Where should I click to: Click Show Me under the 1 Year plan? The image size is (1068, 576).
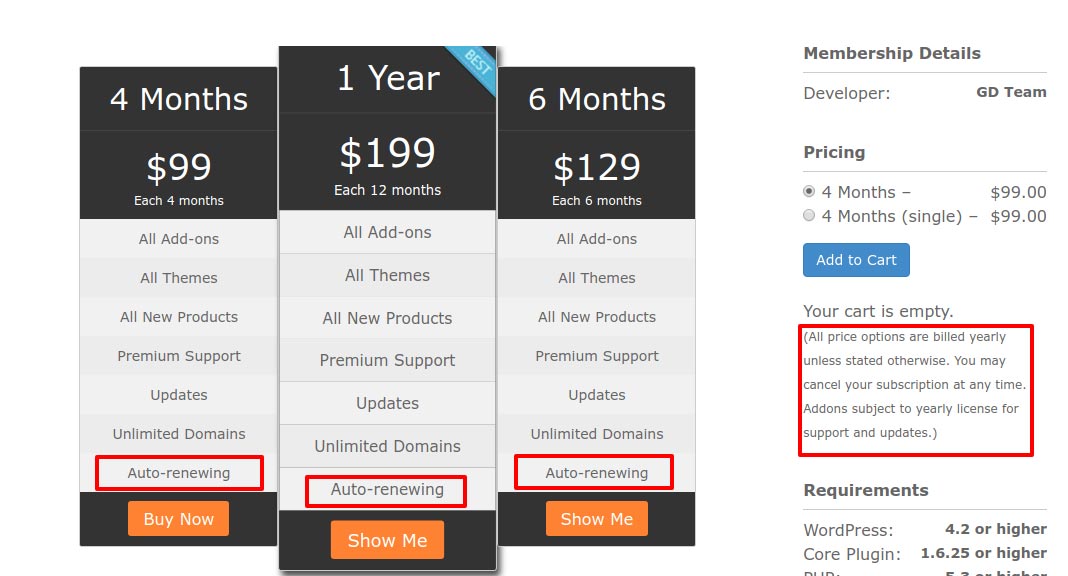pos(387,540)
